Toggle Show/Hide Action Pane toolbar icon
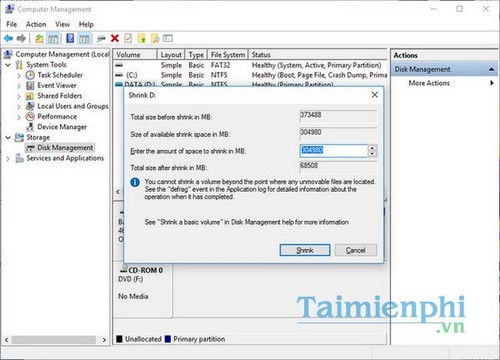500x360 pixels. pos(85,39)
